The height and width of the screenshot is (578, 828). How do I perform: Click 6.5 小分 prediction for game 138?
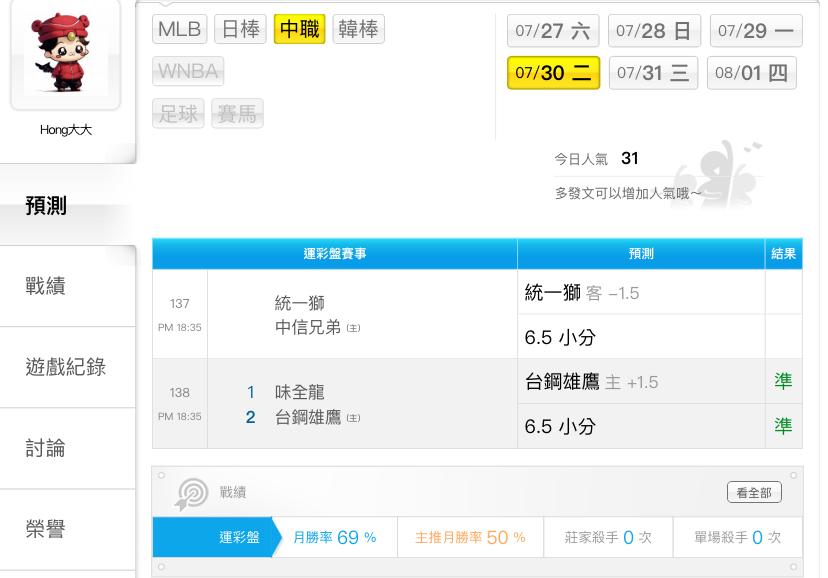coord(560,427)
